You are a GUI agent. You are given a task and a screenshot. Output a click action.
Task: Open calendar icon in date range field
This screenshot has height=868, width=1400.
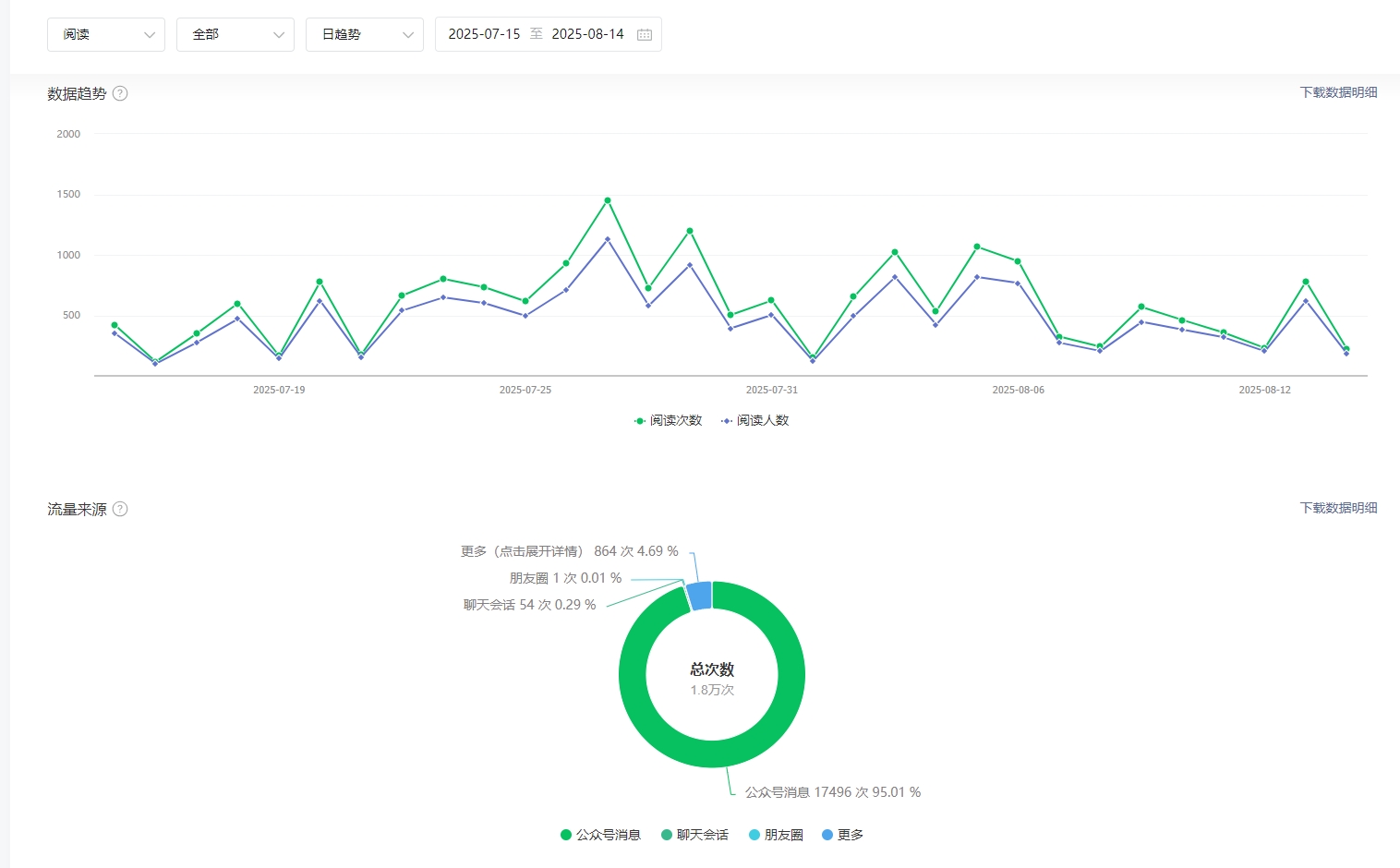pos(645,34)
